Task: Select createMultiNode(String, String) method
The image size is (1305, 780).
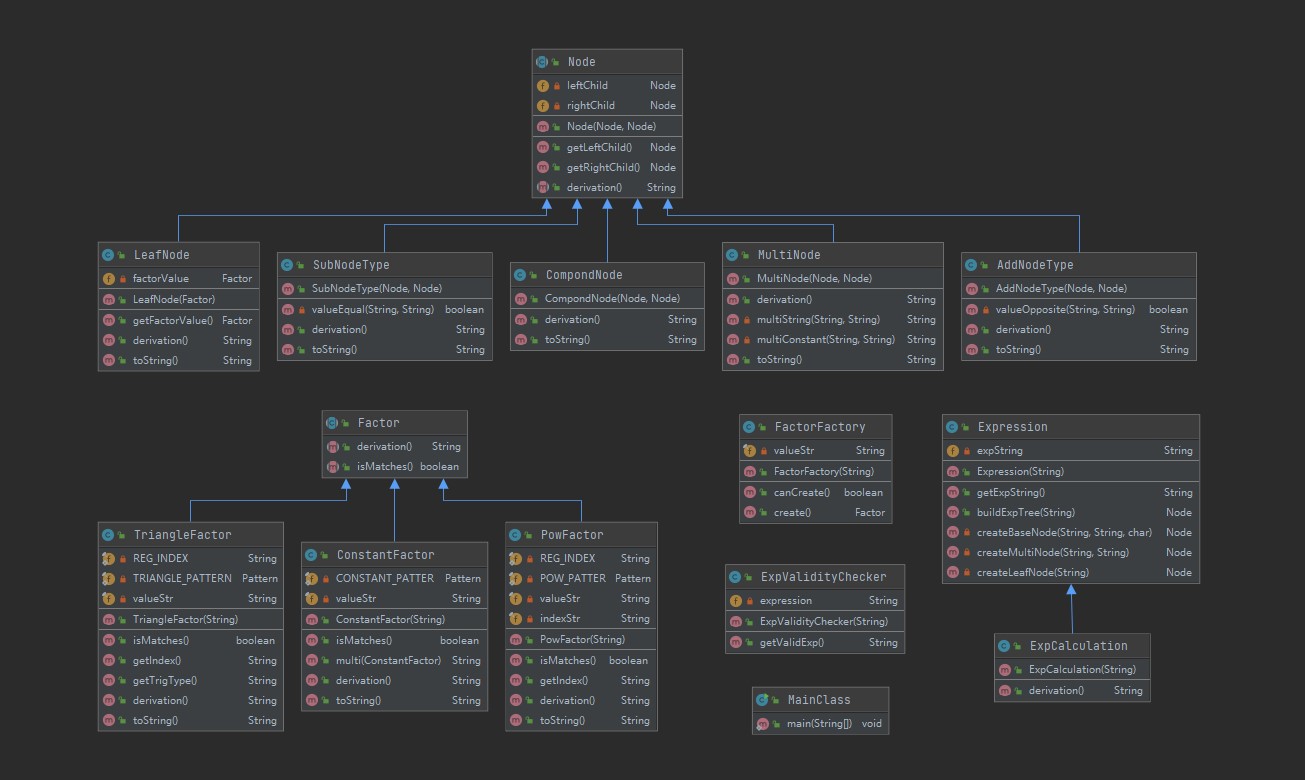Action: (x=1070, y=552)
